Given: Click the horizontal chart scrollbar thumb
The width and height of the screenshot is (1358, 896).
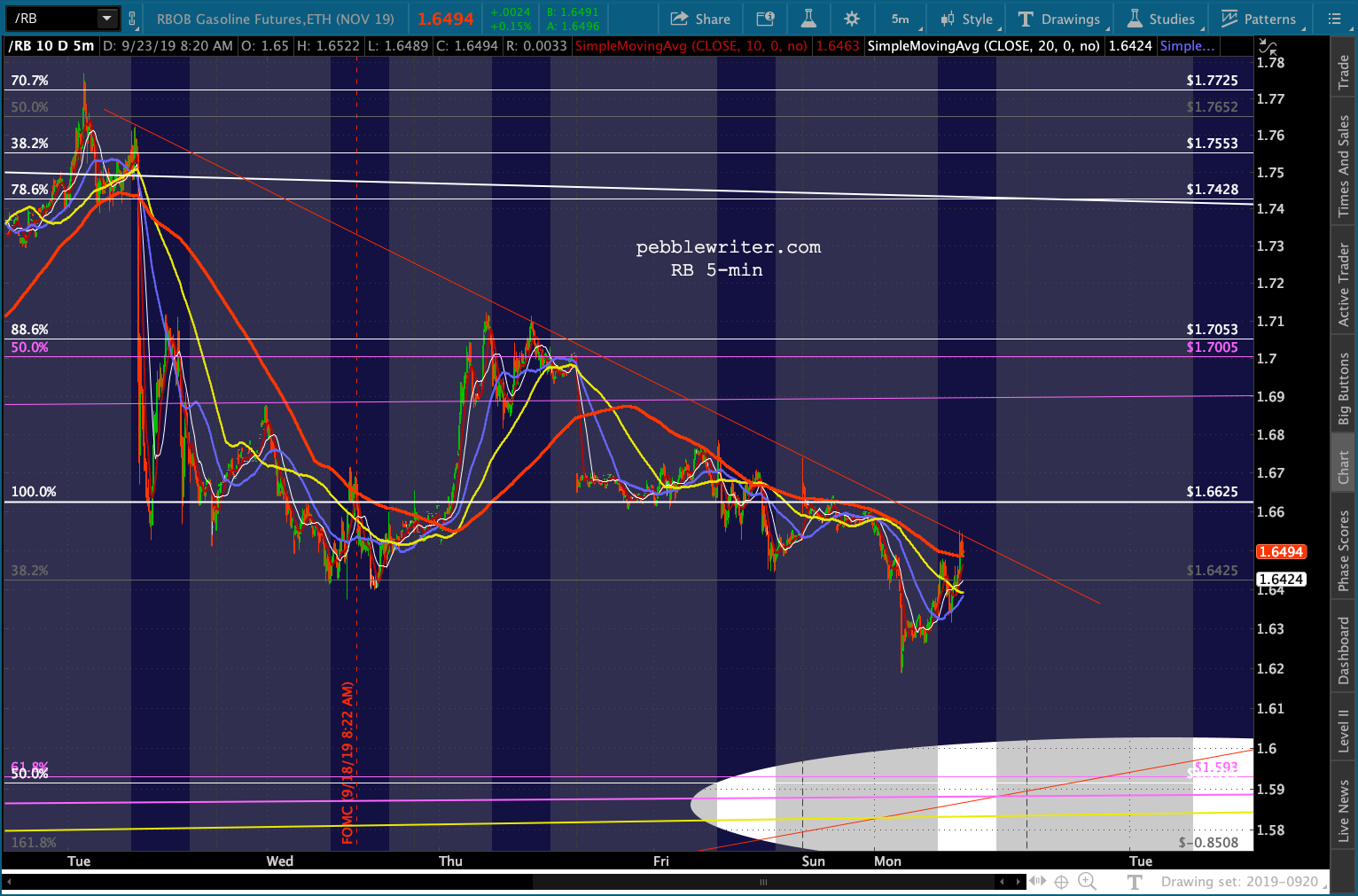Looking at the screenshot, I should click(x=762, y=882).
